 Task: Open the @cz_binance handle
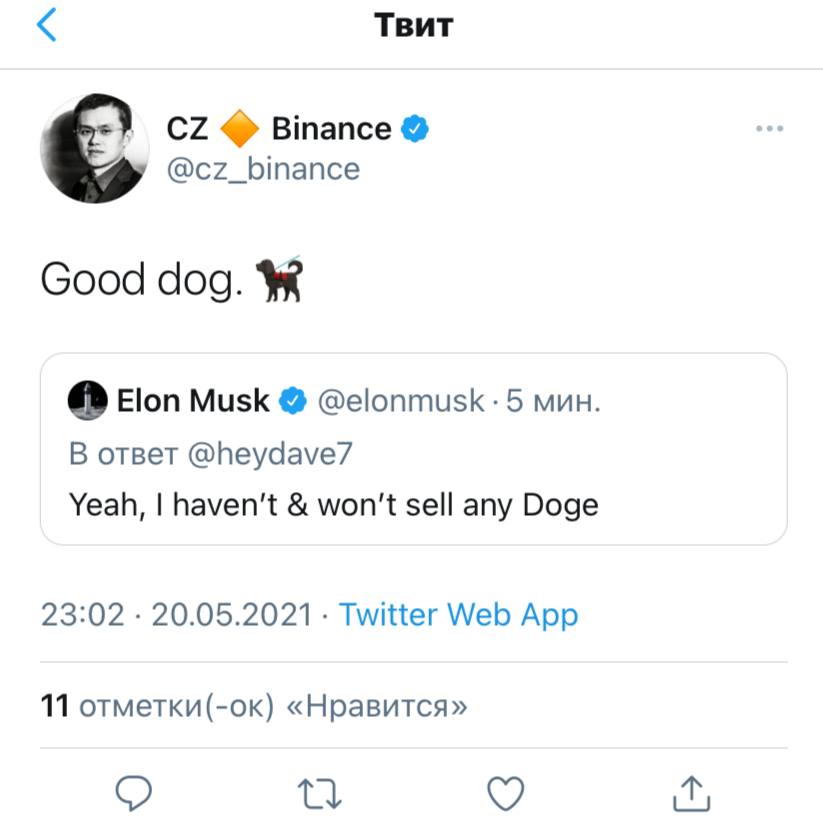point(263,169)
